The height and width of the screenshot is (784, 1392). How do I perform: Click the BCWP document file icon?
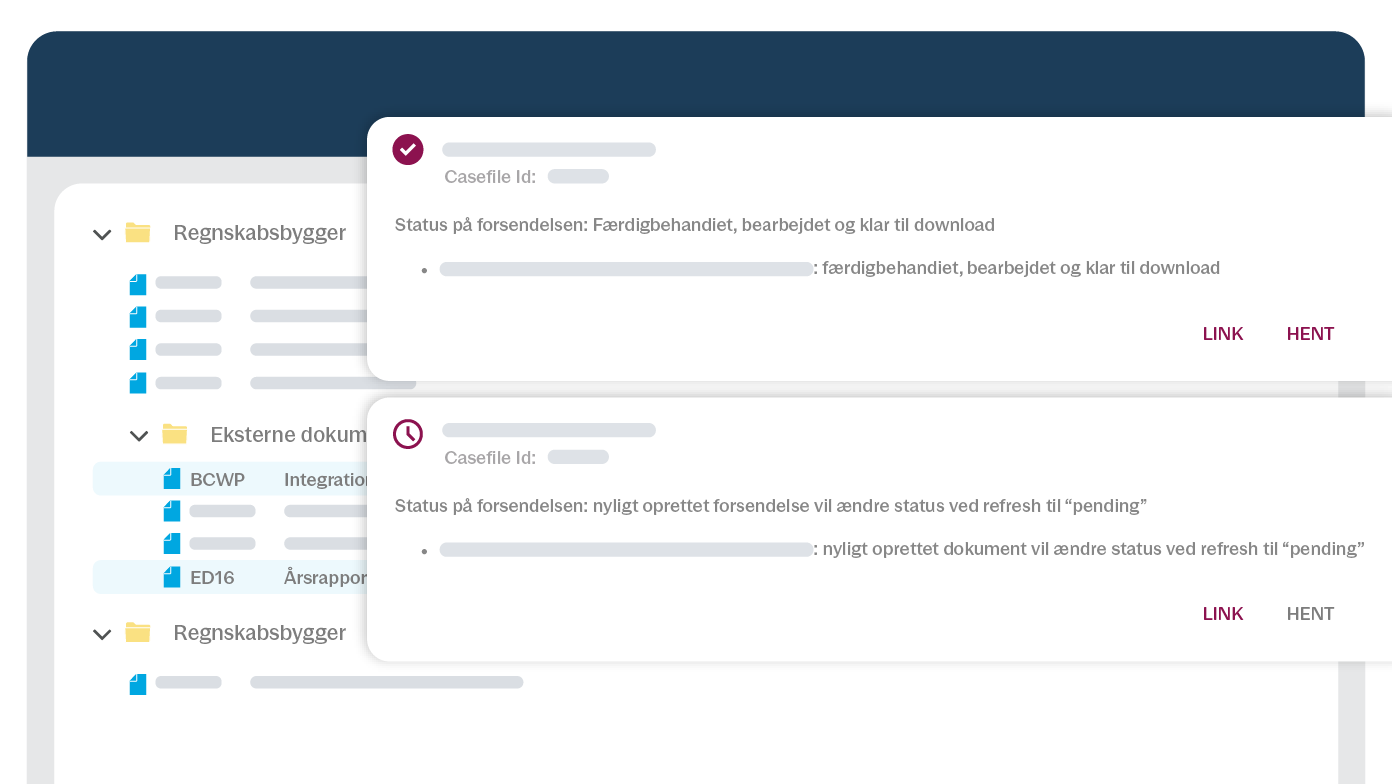pyautogui.click(x=172, y=479)
